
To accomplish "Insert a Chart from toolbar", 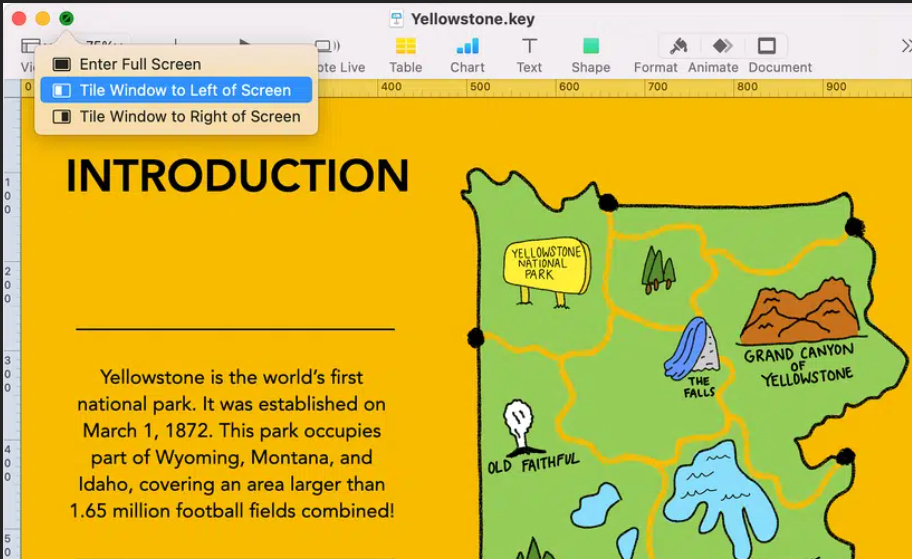I will (467, 55).
